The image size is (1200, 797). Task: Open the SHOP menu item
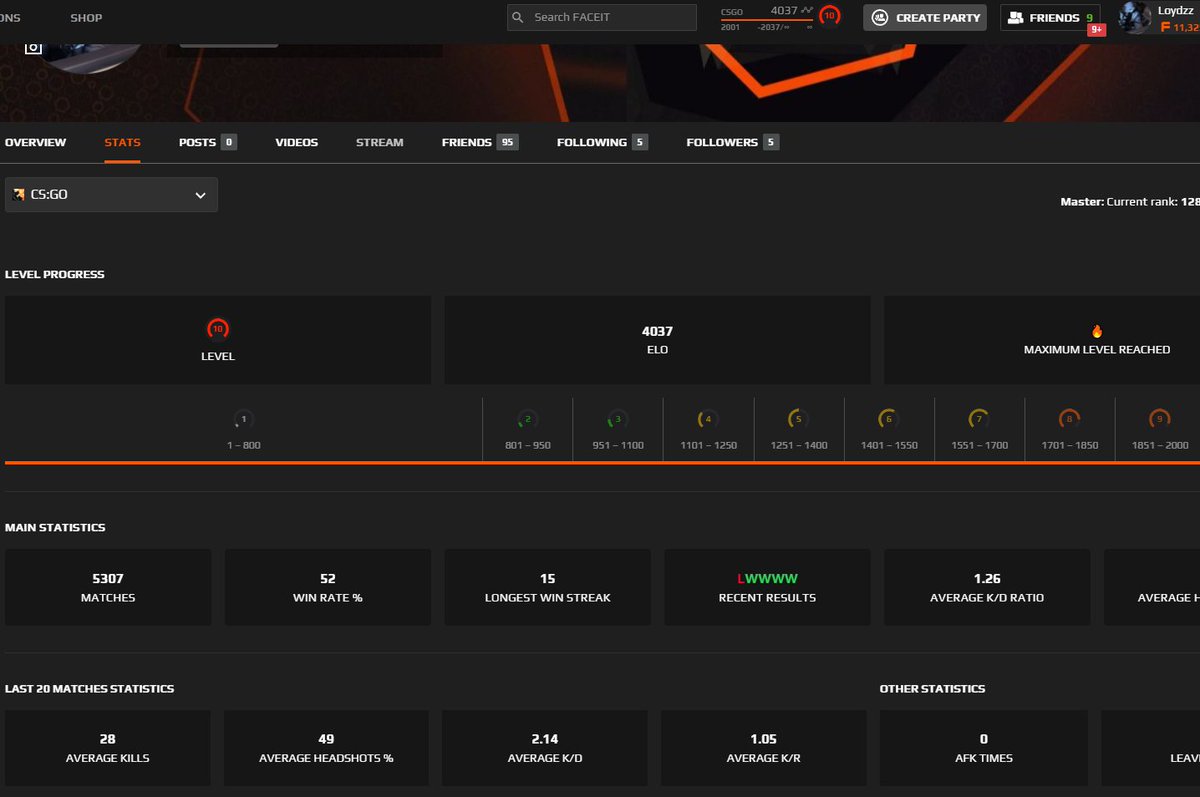click(x=86, y=18)
